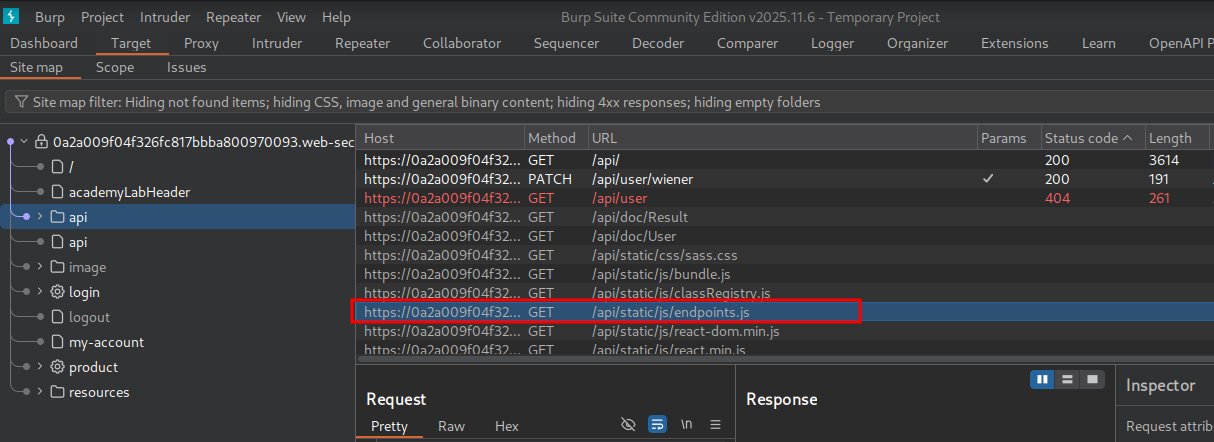
Task: Toggle hidden-items eye icon in Request panel
Action: coord(628,425)
